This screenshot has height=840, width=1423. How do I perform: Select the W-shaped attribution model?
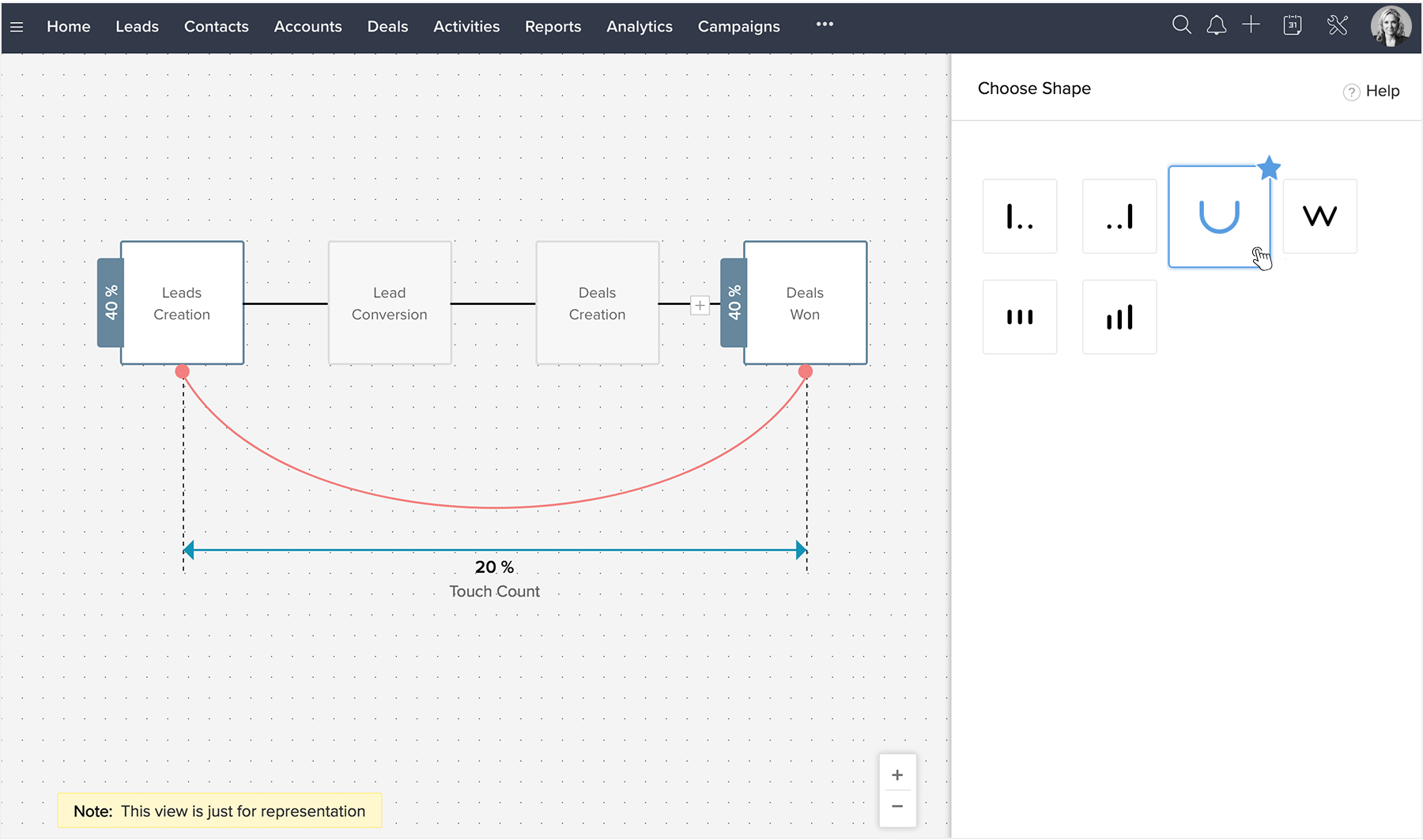pyautogui.click(x=1319, y=216)
